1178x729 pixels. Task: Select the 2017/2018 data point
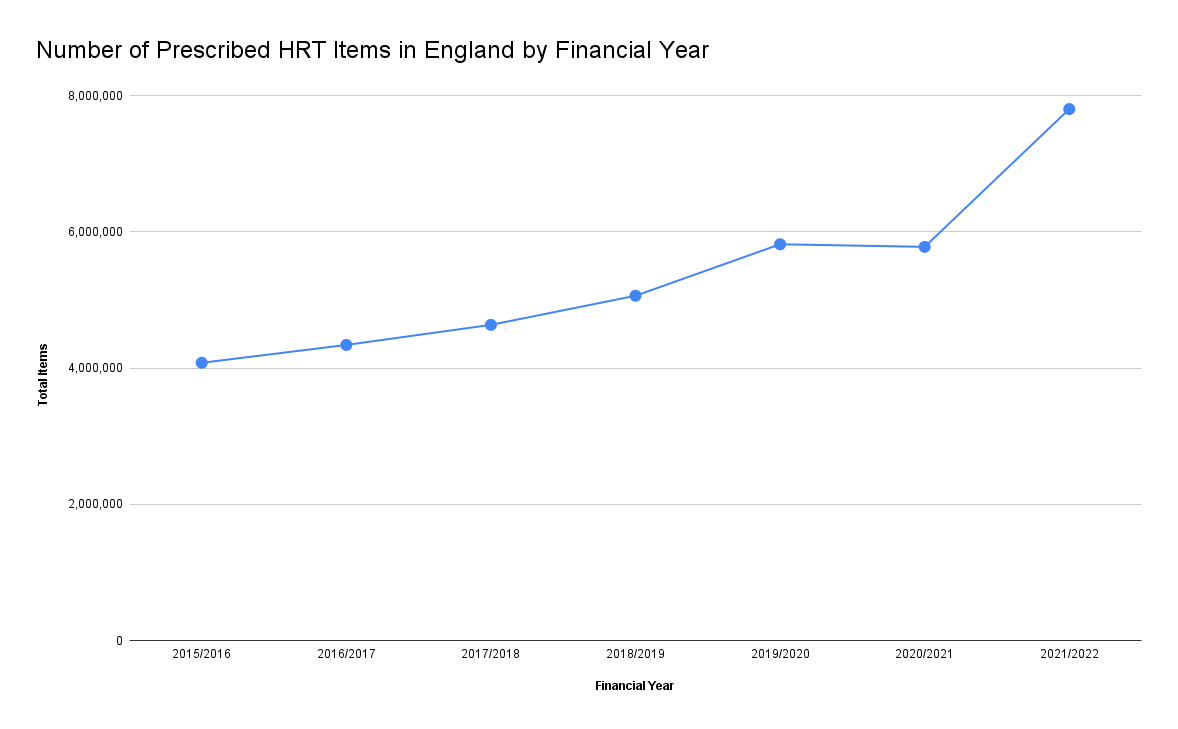coord(491,325)
